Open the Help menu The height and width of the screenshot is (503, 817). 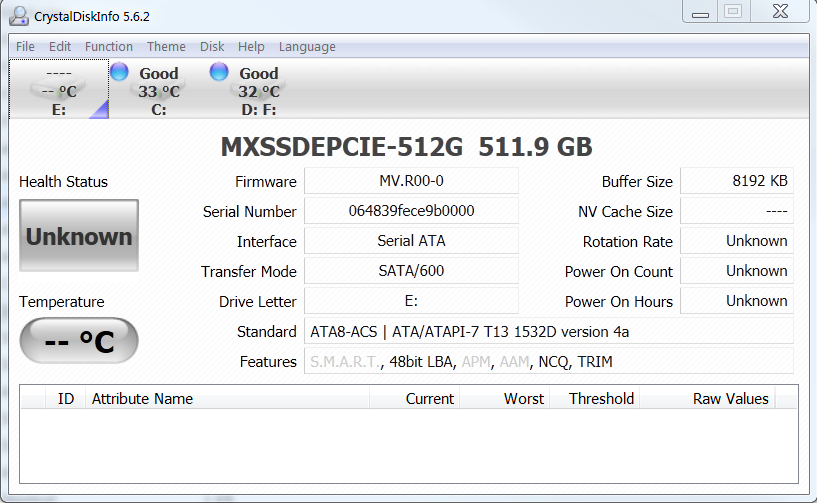(251, 47)
